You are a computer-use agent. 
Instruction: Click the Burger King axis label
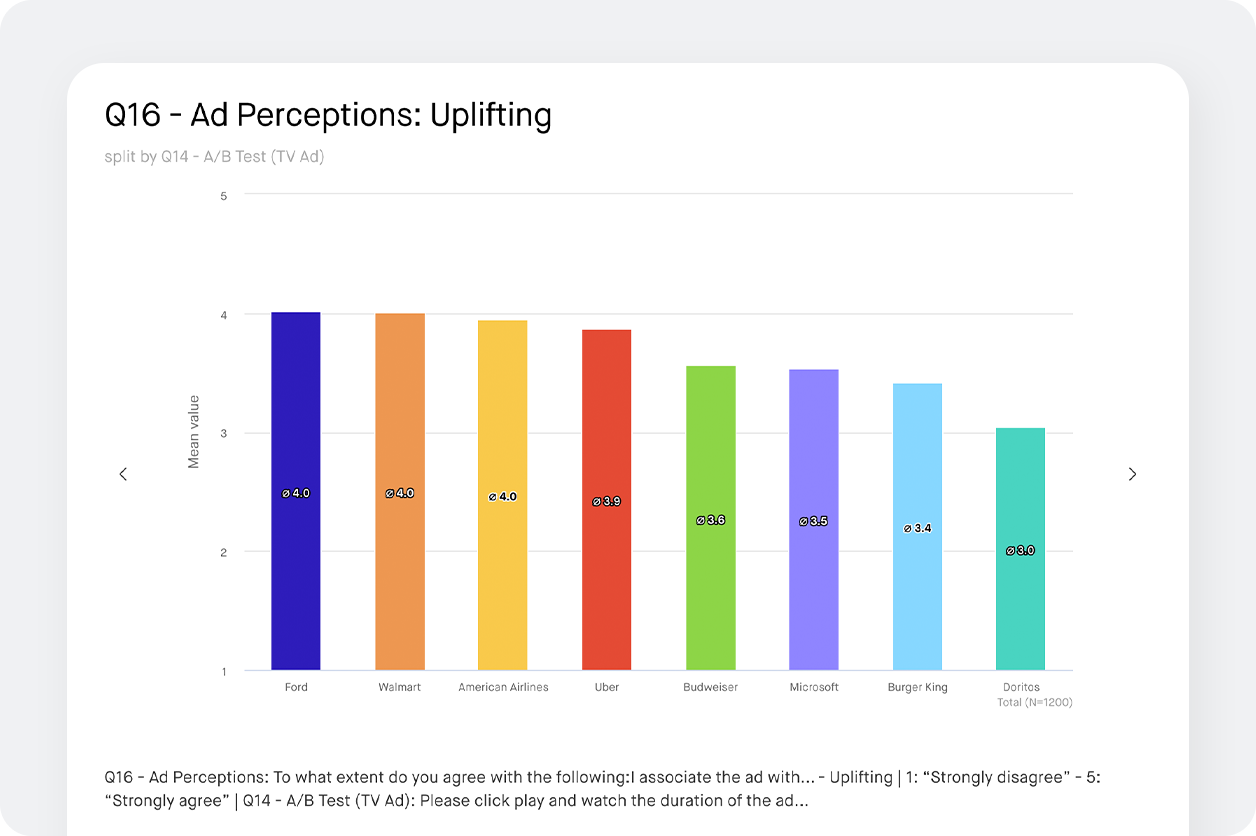point(918,688)
